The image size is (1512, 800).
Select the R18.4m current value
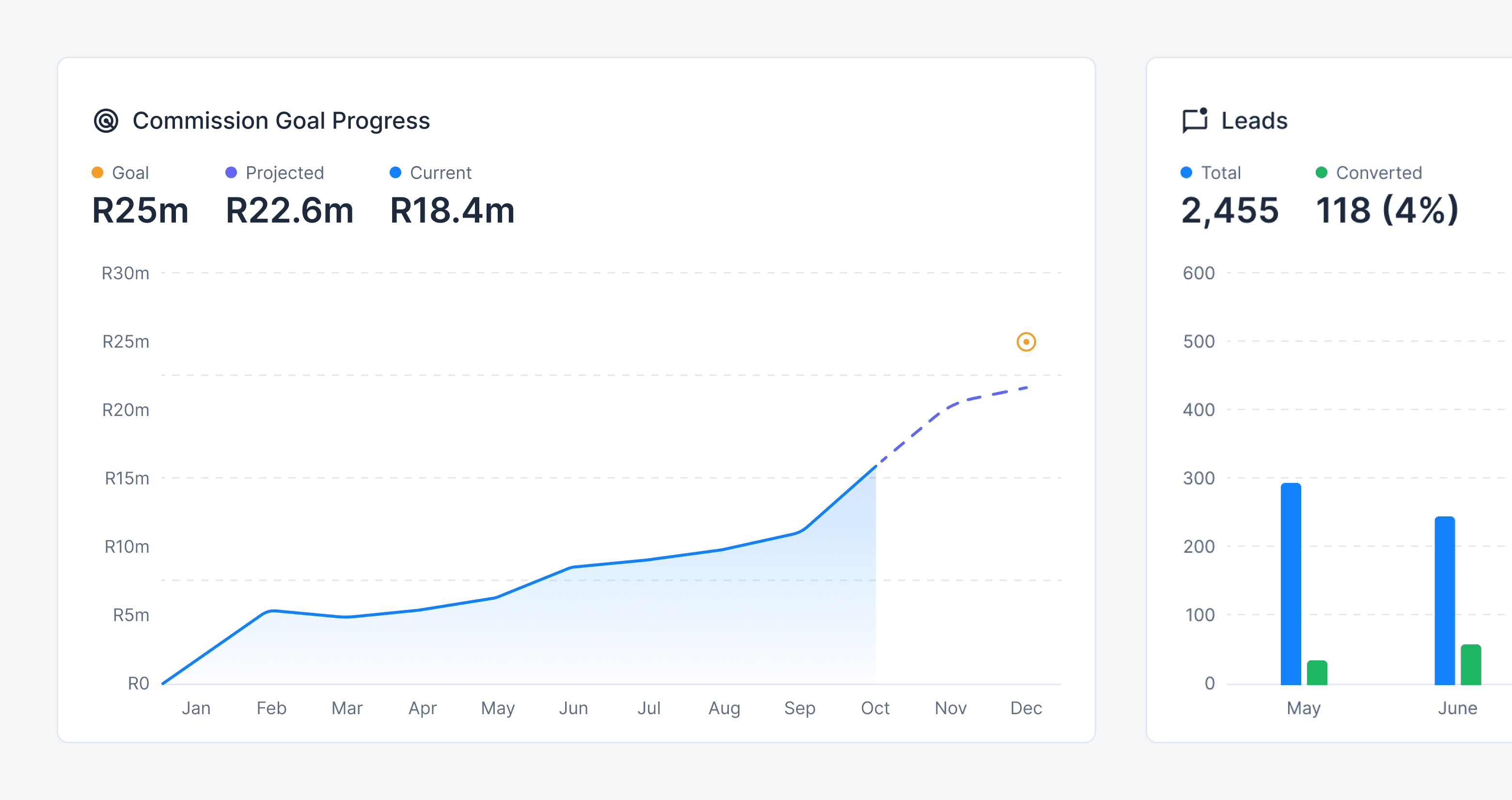[x=452, y=211]
